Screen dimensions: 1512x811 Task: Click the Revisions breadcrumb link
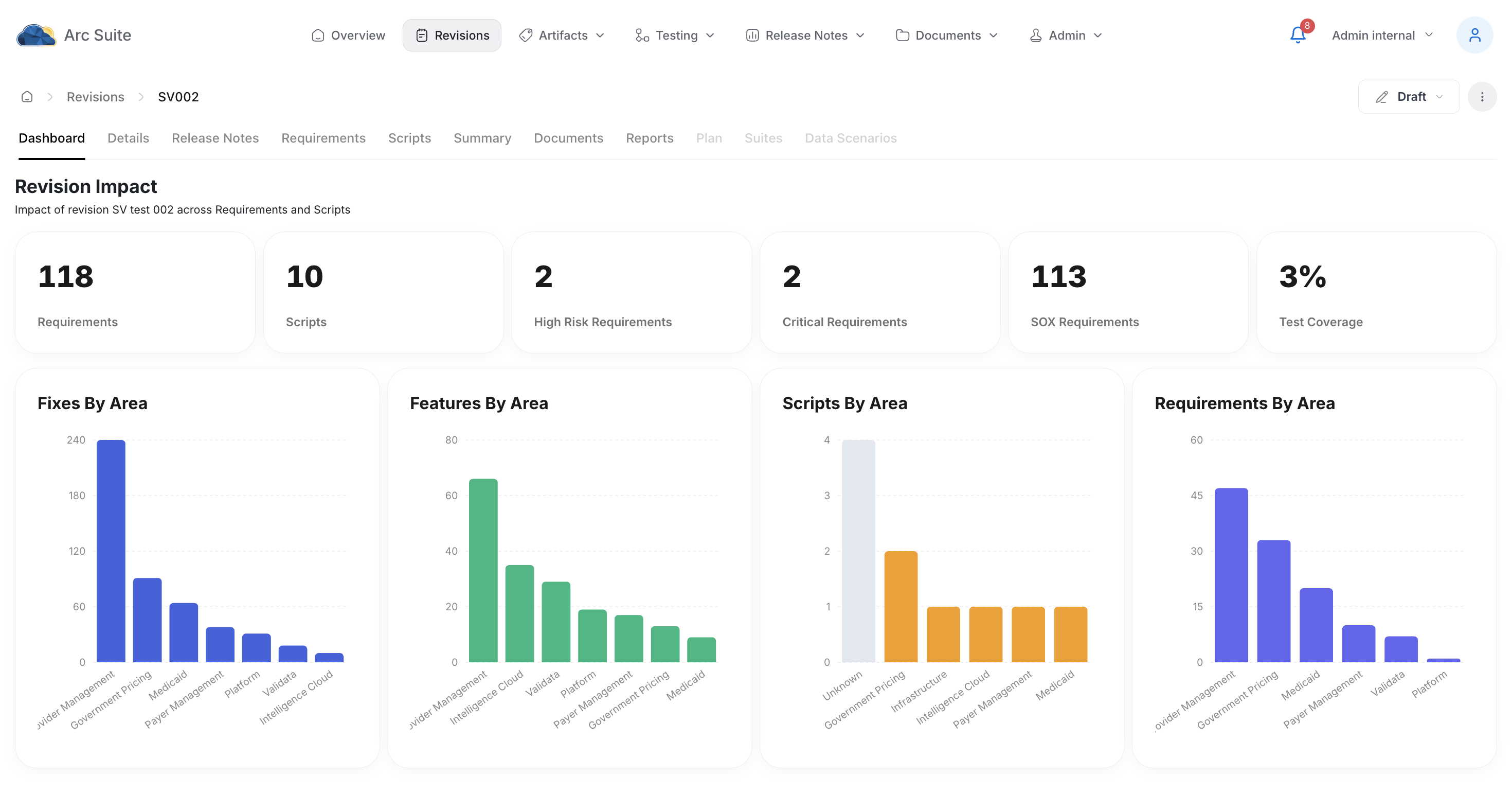click(x=95, y=97)
